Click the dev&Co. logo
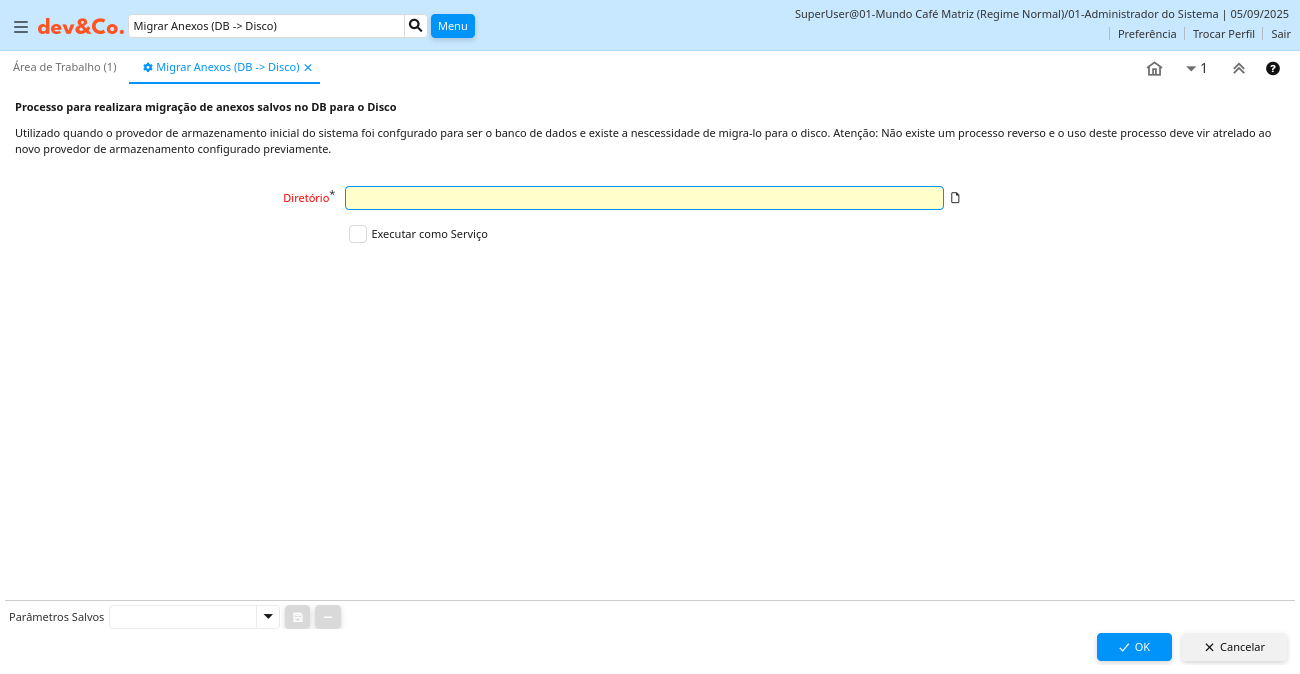 [x=81, y=27]
